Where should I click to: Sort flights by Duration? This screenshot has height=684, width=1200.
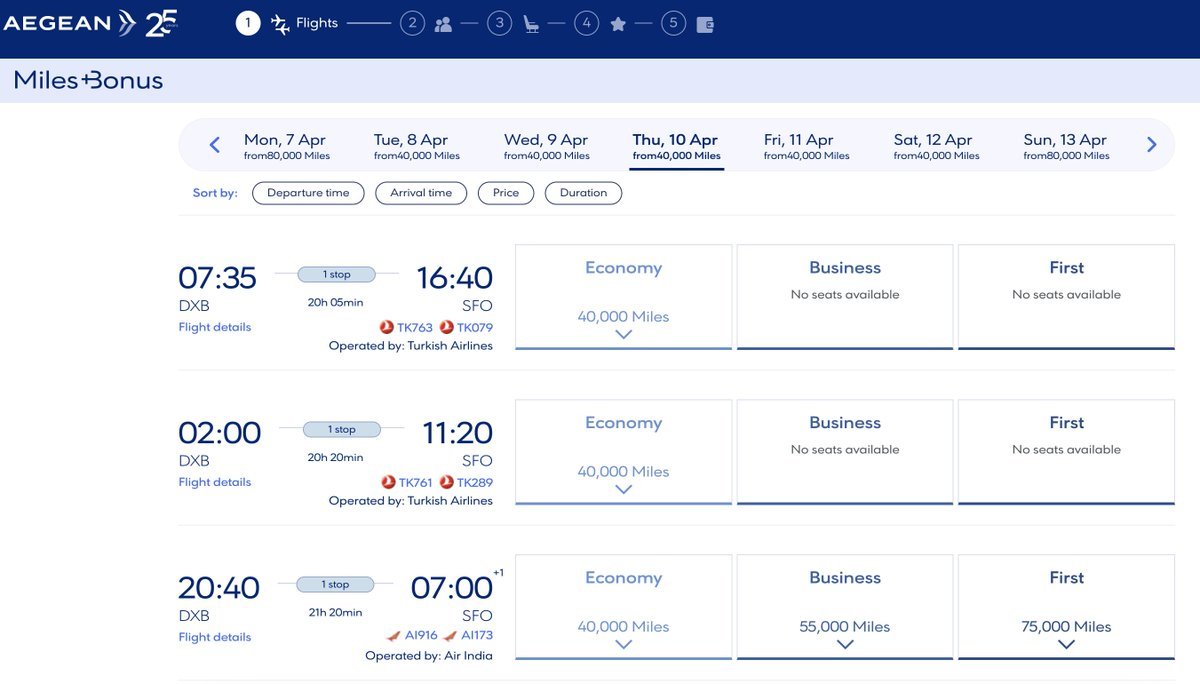click(x=583, y=193)
